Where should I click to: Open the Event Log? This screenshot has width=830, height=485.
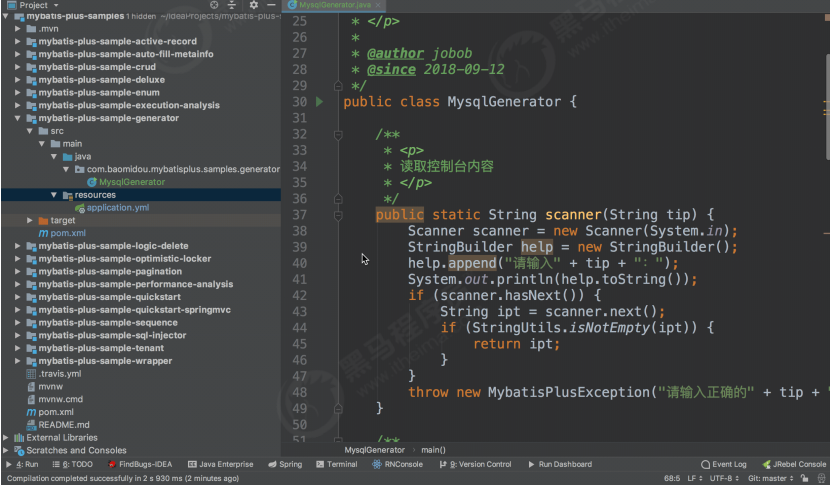724,464
